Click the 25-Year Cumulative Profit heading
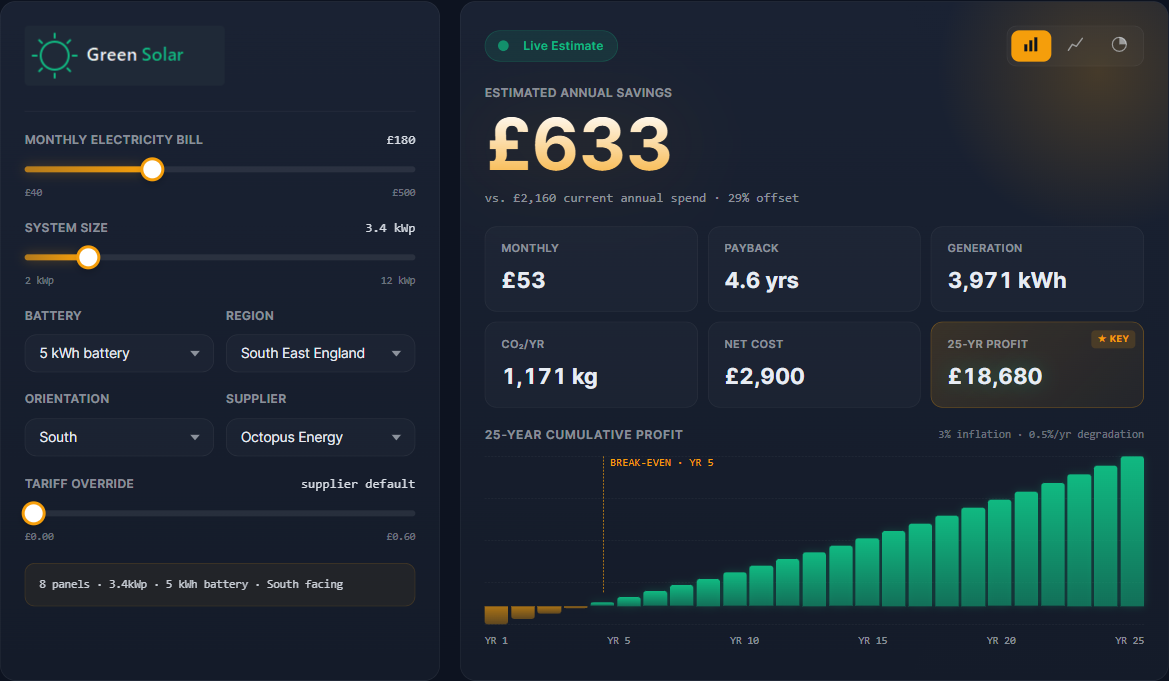1169x681 pixels. pos(584,435)
